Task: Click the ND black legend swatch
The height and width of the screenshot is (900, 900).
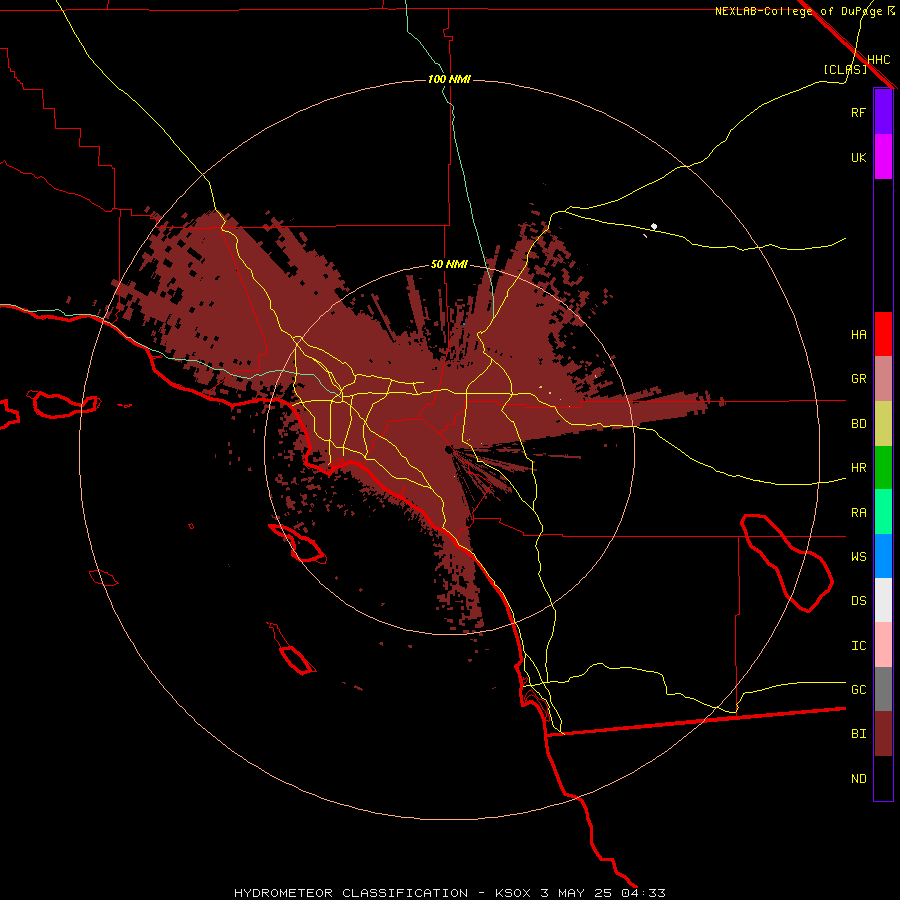Action: click(x=883, y=778)
